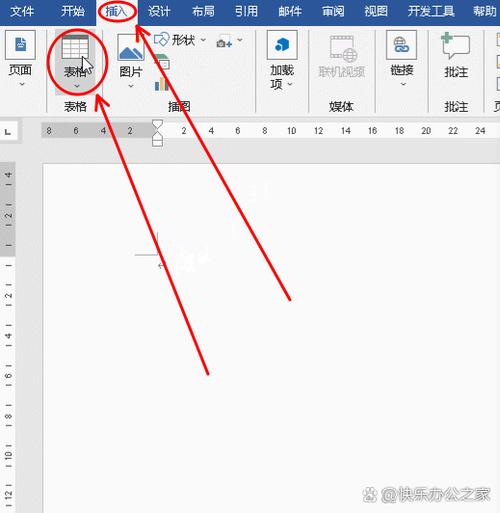Switch to the 开始 tab

click(x=73, y=11)
